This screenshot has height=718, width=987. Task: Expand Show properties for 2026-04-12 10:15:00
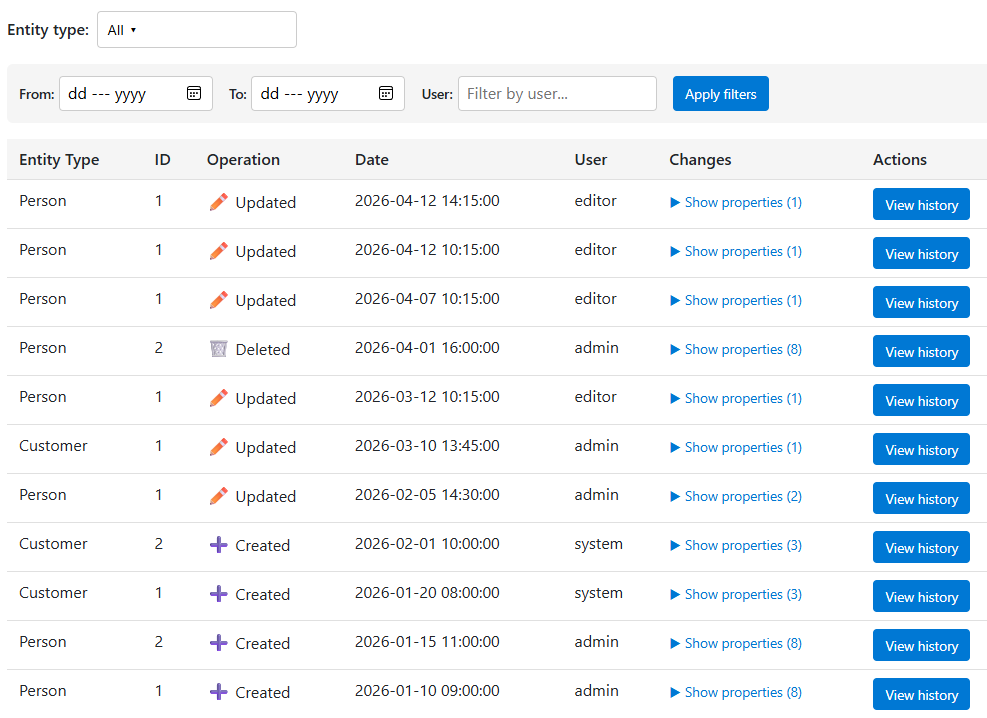[736, 252]
